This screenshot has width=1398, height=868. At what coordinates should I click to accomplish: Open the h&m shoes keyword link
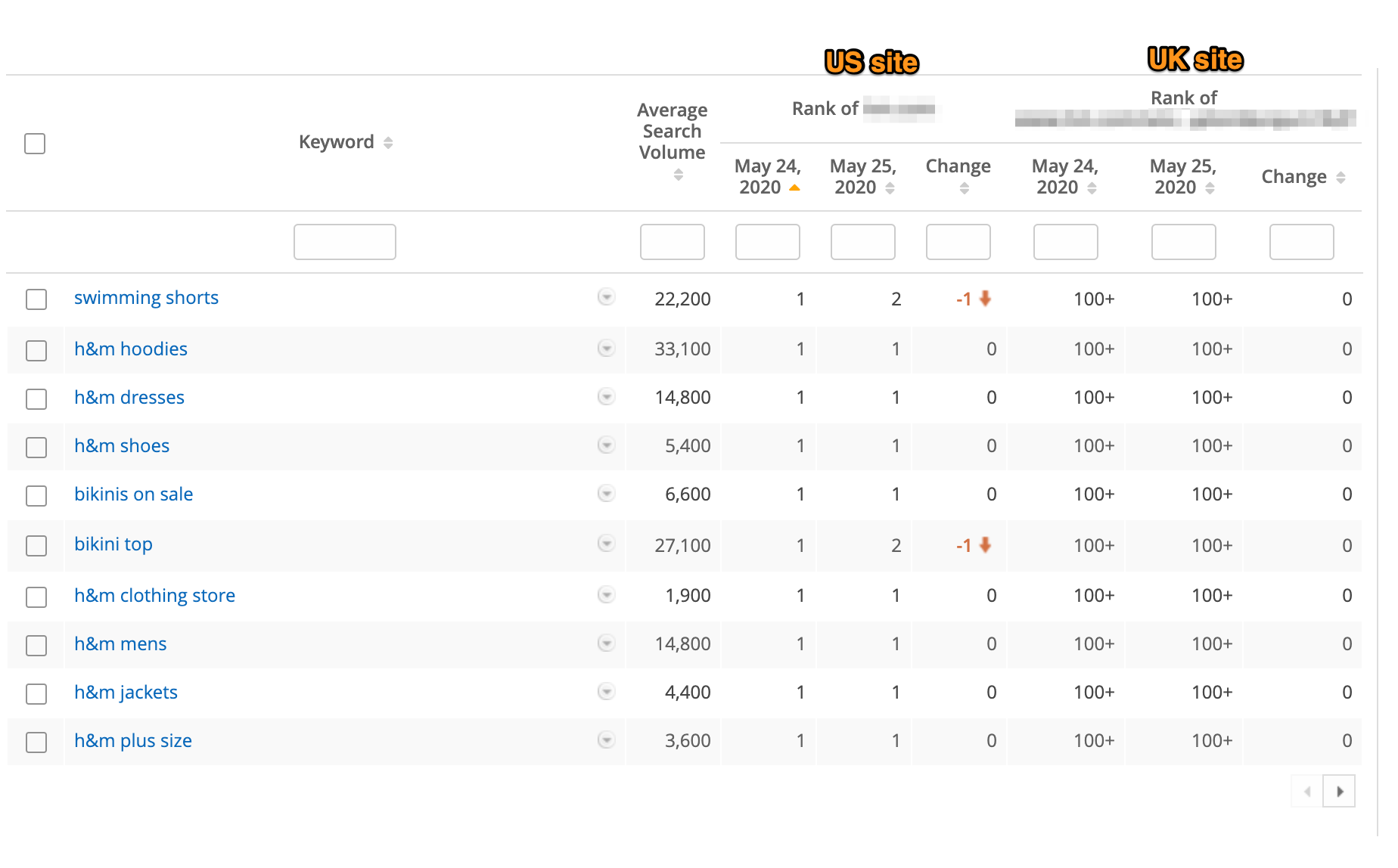(122, 445)
